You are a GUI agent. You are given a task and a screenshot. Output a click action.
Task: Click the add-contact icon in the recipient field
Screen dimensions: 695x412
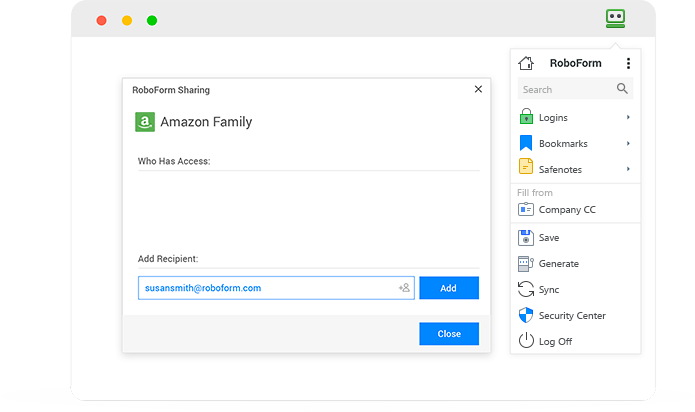point(404,288)
